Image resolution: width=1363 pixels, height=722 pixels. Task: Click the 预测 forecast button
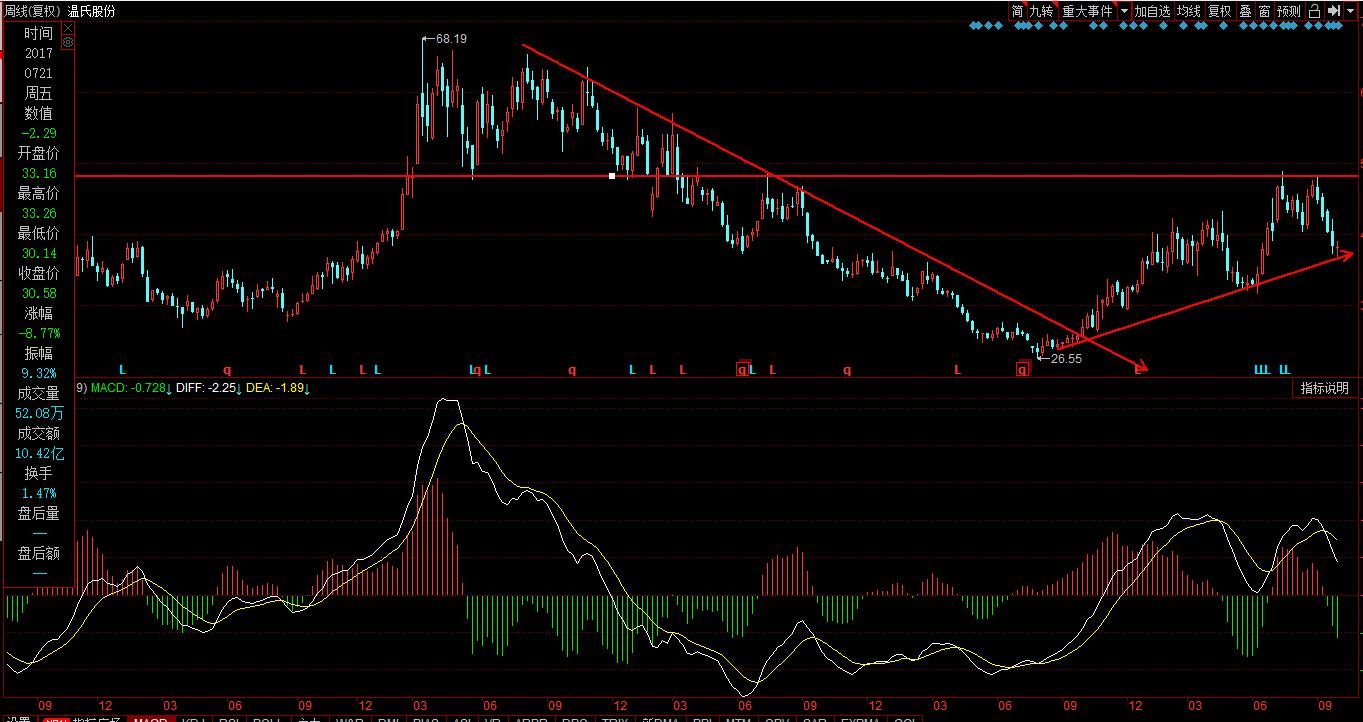[1288, 11]
